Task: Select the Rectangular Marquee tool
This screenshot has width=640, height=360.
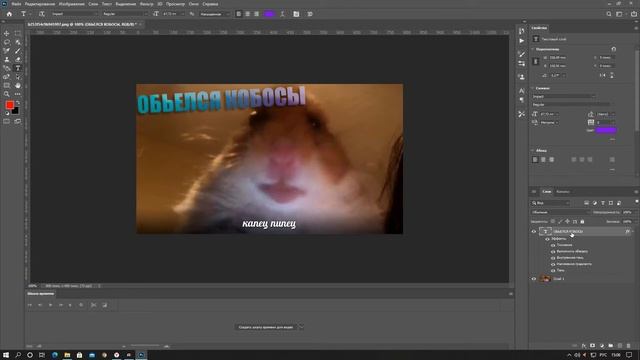Action: pos(18,33)
